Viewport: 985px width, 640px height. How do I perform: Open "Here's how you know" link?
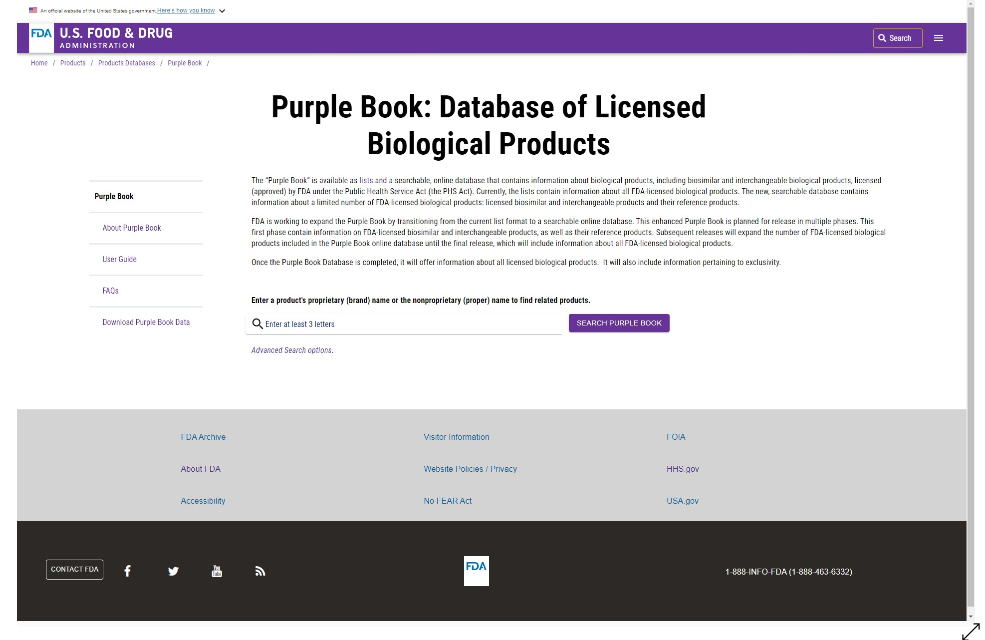[x=186, y=11]
